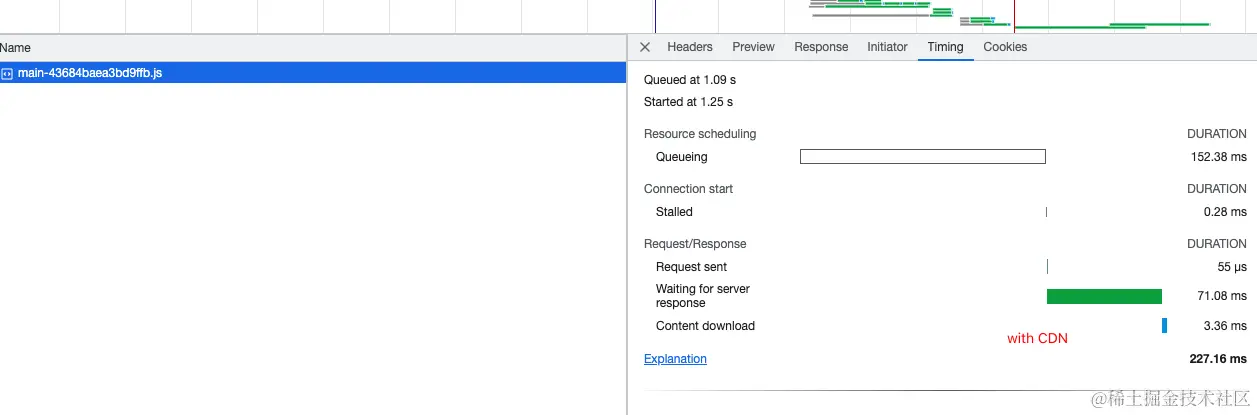Click the Queueing label
Image resolution: width=1257 pixels, height=415 pixels.
click(x=681, y=157)
